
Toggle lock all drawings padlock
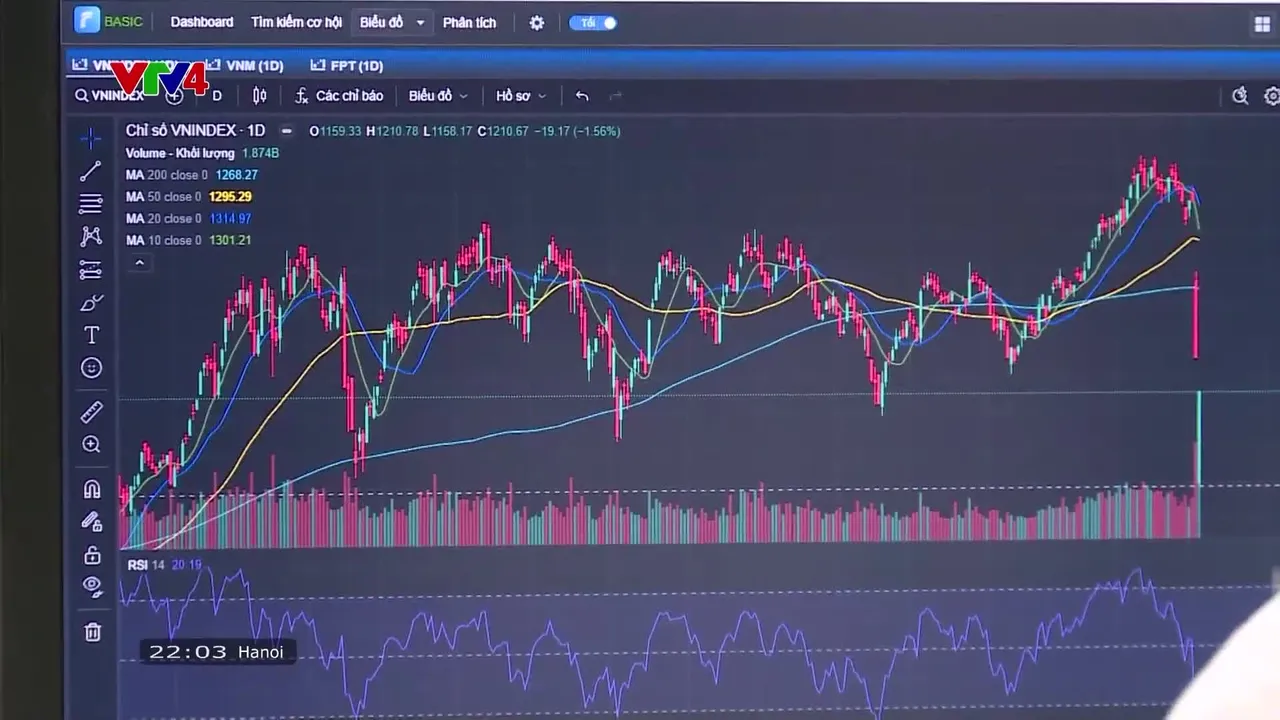coord(91,554)
